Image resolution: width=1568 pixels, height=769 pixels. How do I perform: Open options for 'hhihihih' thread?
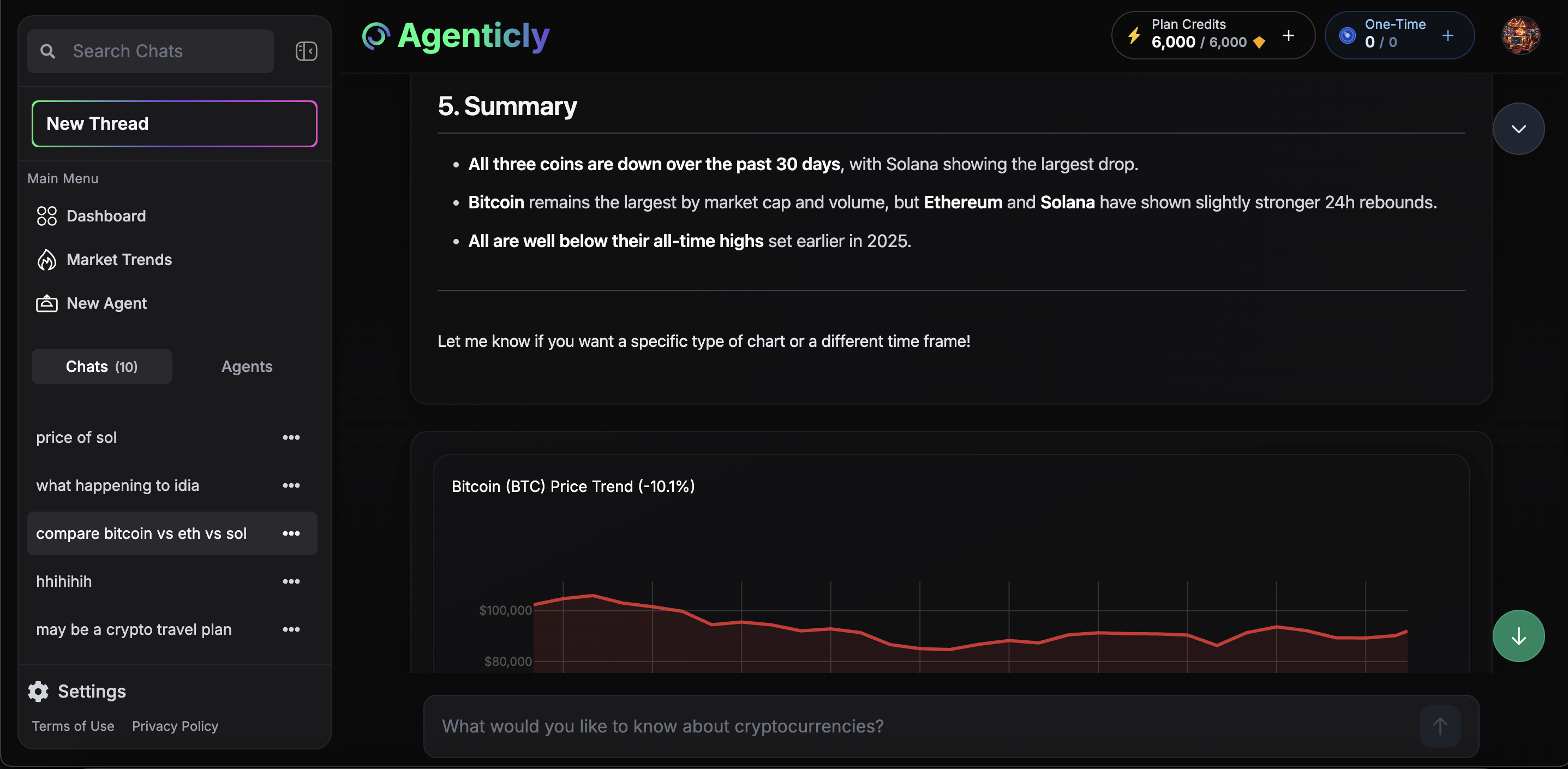coord(292,581)
